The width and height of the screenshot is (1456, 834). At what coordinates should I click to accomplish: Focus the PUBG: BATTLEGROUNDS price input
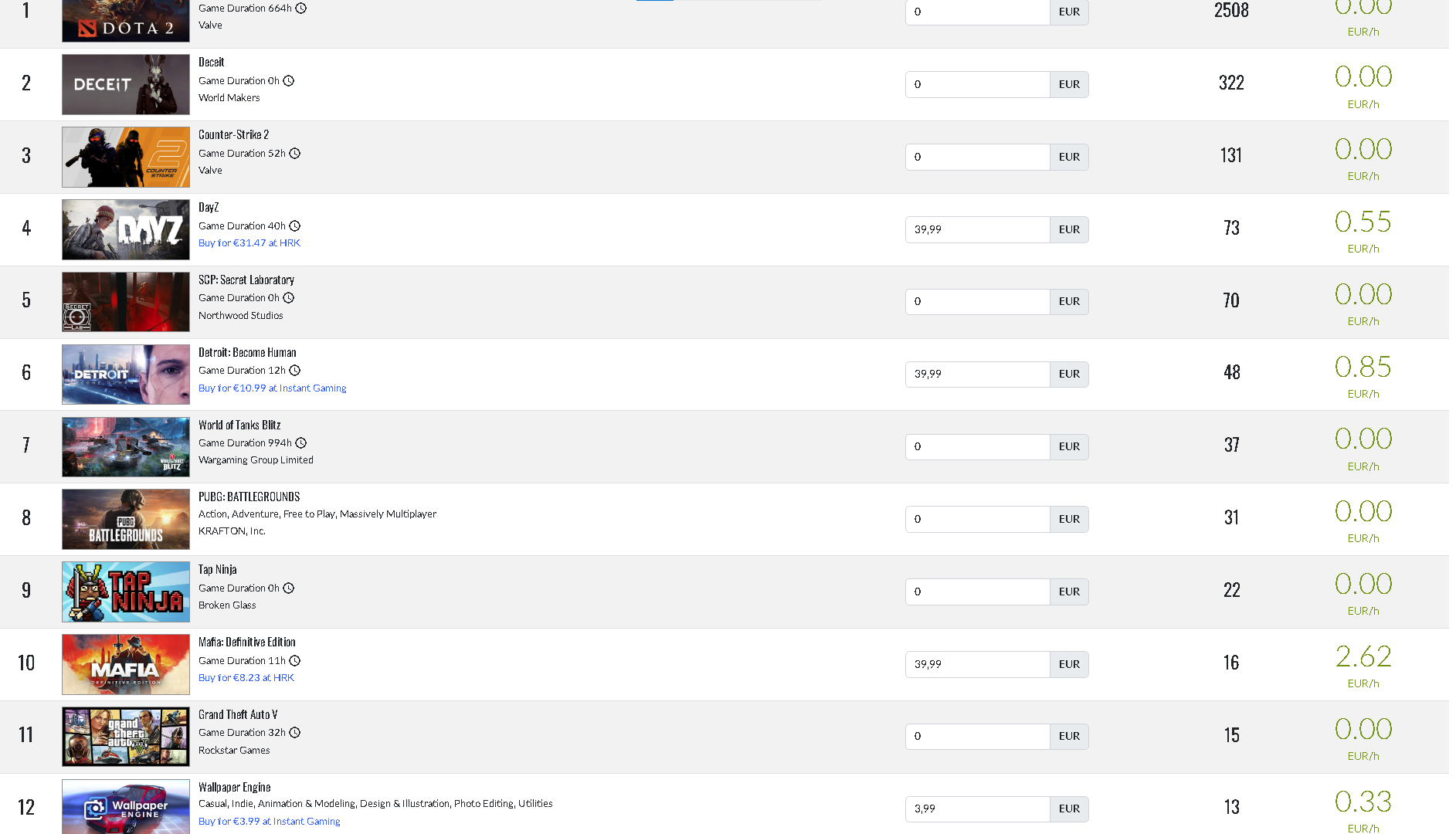(978, 520)
